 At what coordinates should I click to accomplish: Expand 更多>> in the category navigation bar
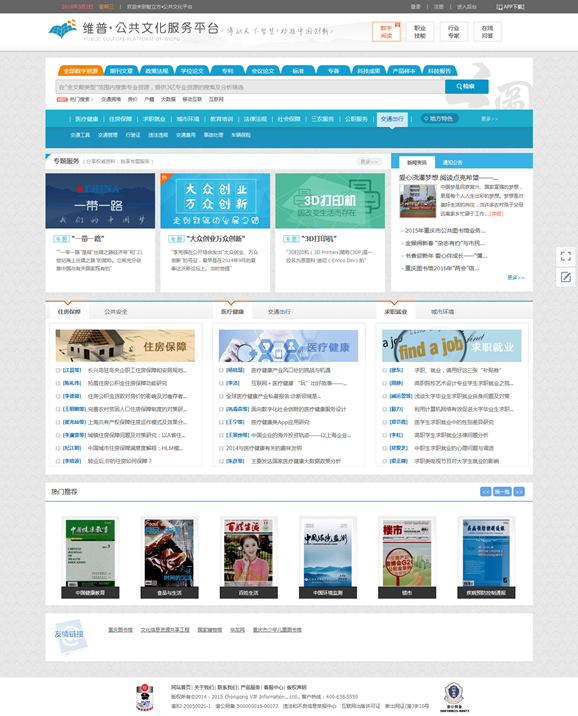[489, 119]
